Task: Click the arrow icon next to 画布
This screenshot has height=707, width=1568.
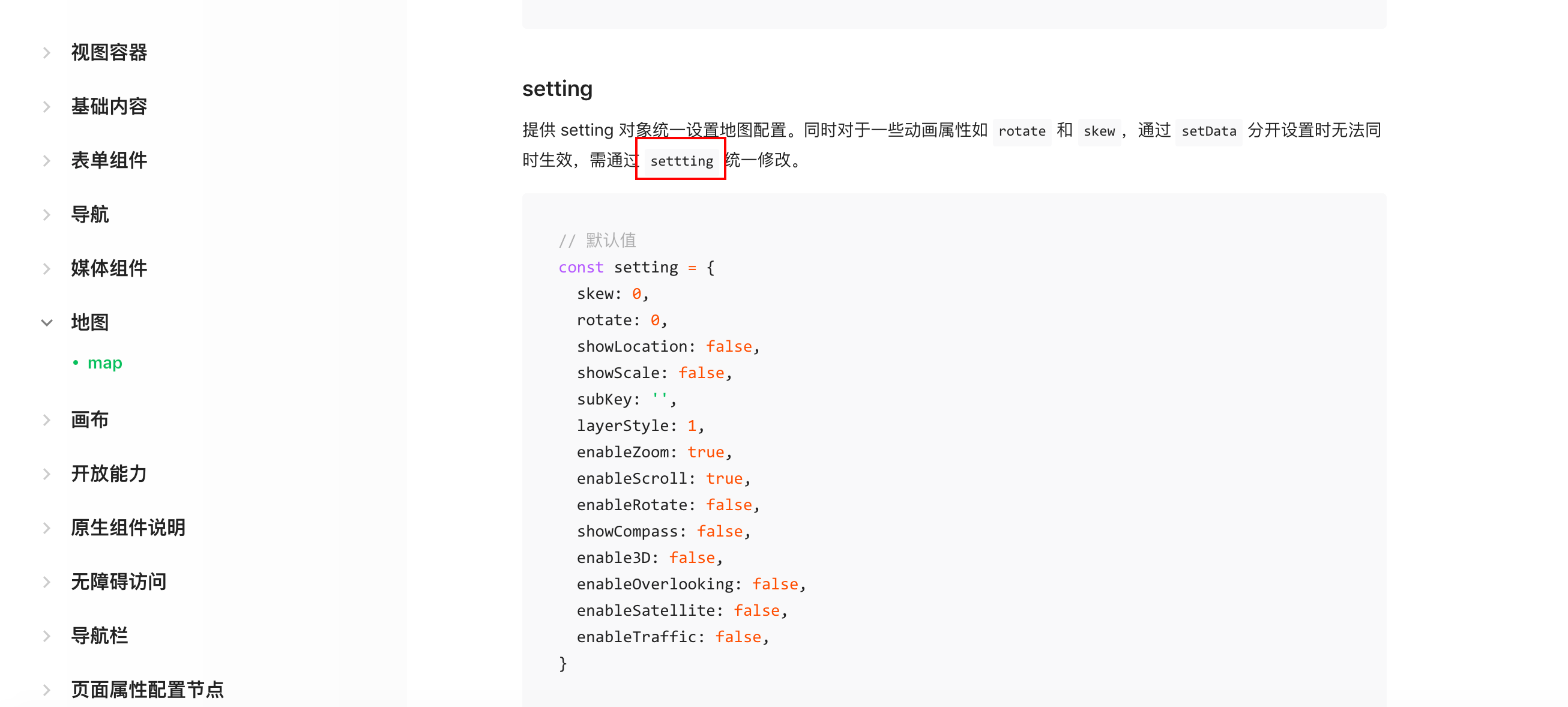Action: (47, 420)
